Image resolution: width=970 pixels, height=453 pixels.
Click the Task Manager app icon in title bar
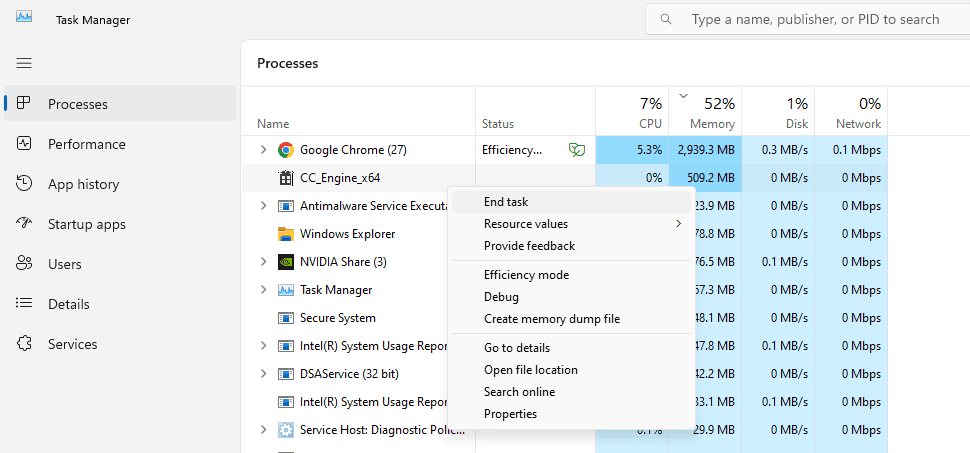24,17
